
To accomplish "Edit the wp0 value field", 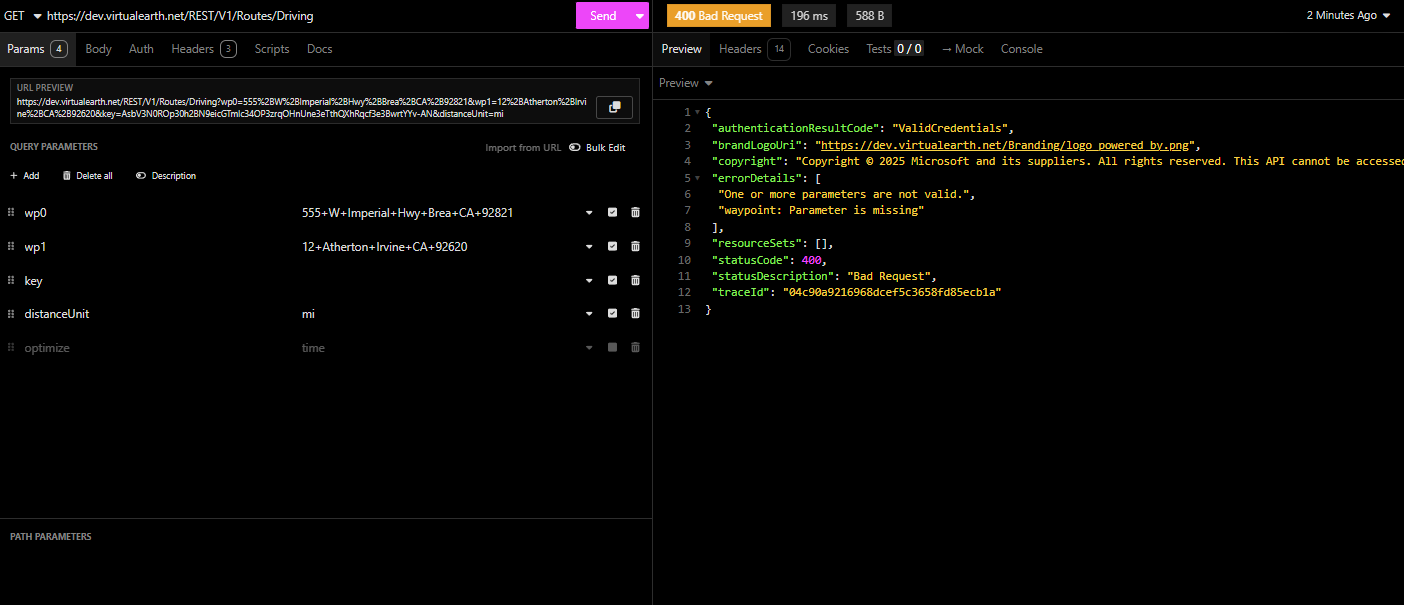I will click(x=440, y=212).
